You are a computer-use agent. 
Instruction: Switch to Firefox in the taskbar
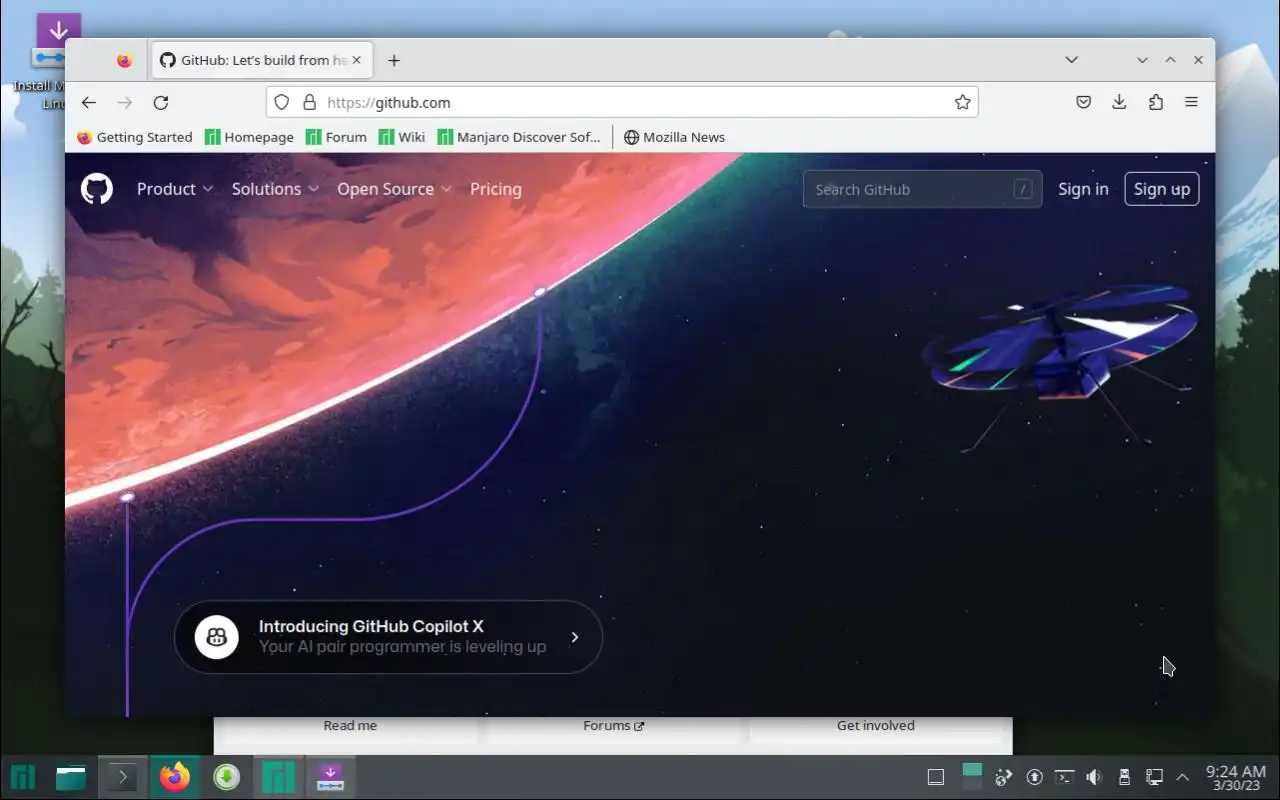pyautogui.click(x=174, y=777)
